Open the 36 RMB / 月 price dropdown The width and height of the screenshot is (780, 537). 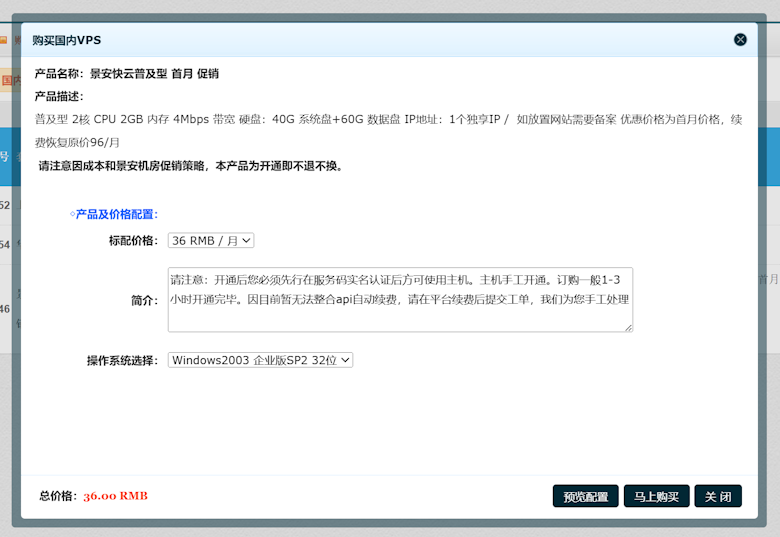(x=211, y=240)
